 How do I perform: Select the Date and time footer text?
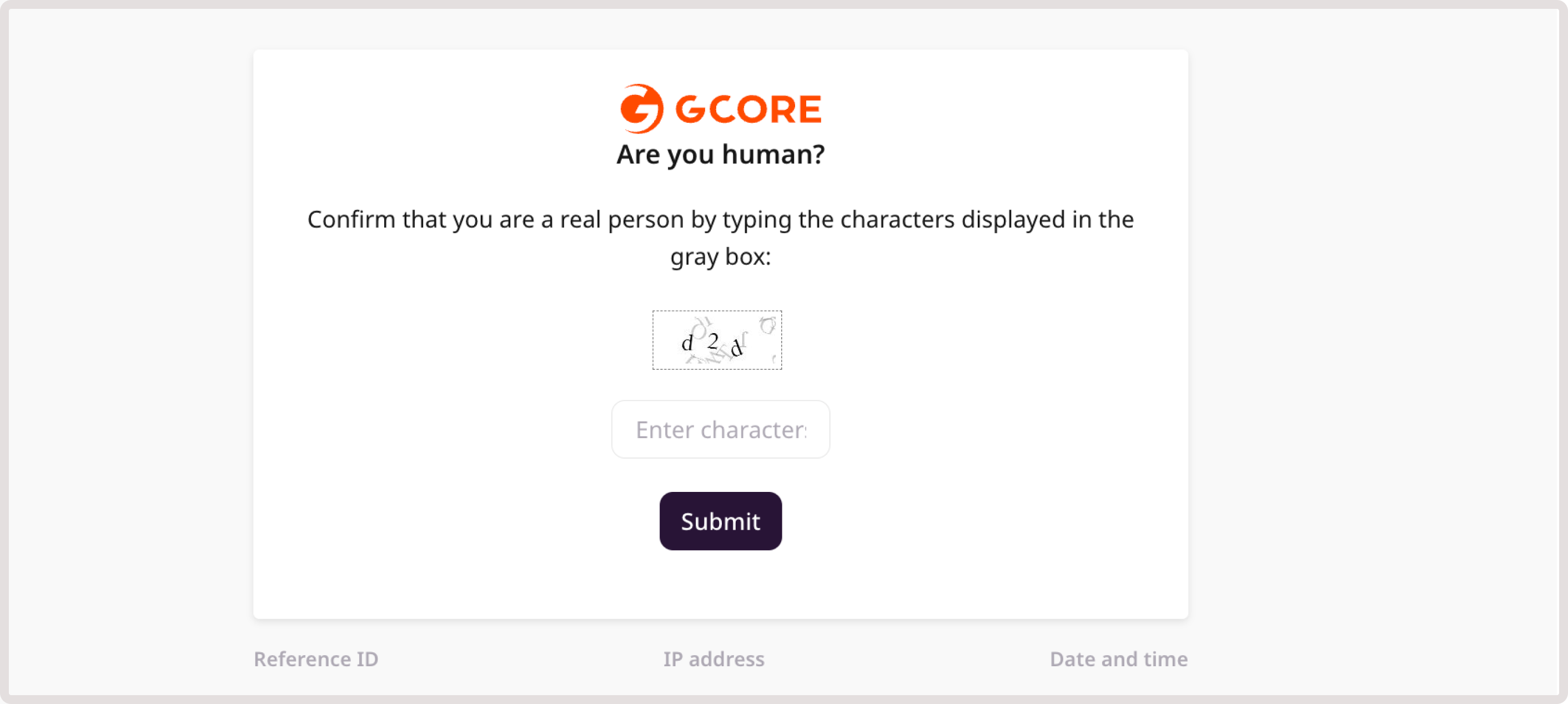click(x=1118, y=659)
